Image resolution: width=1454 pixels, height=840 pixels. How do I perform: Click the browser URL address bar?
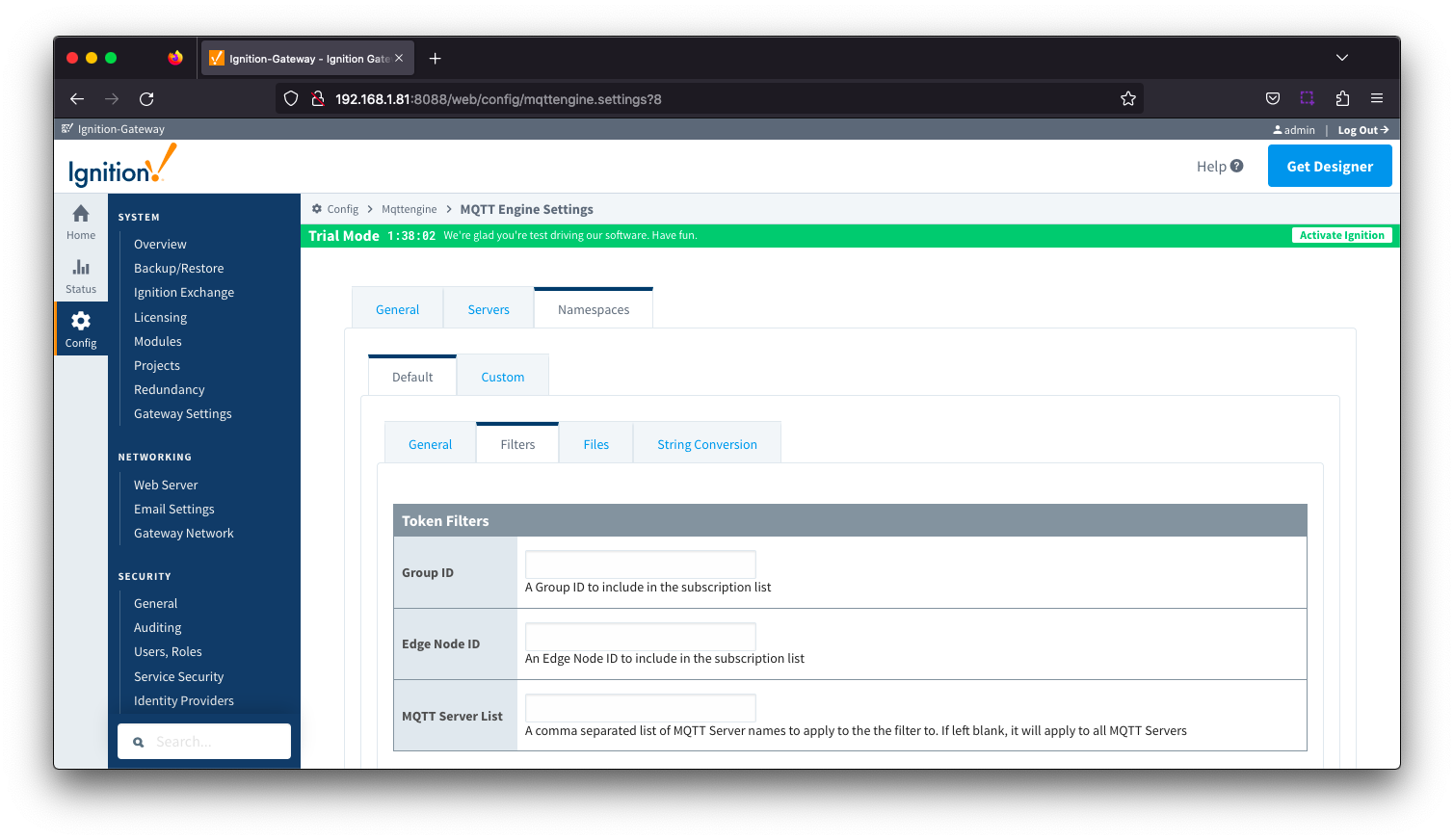point(708,98)
